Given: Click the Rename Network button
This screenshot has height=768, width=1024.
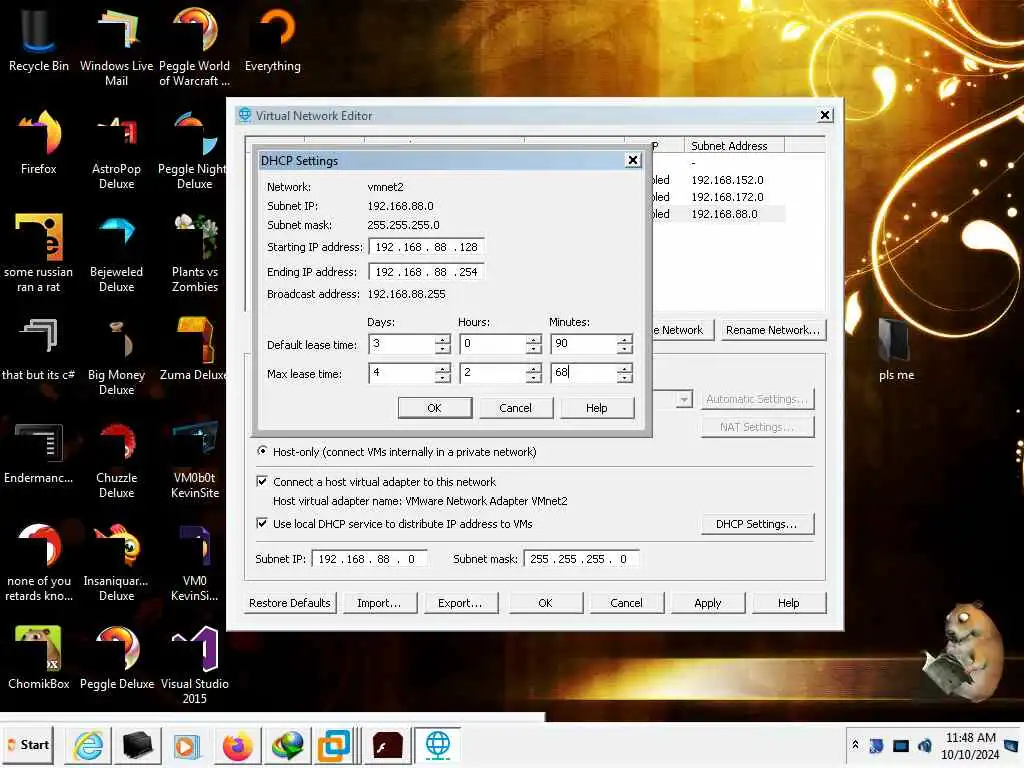Looking at the screenshot, I should (772, 330).
